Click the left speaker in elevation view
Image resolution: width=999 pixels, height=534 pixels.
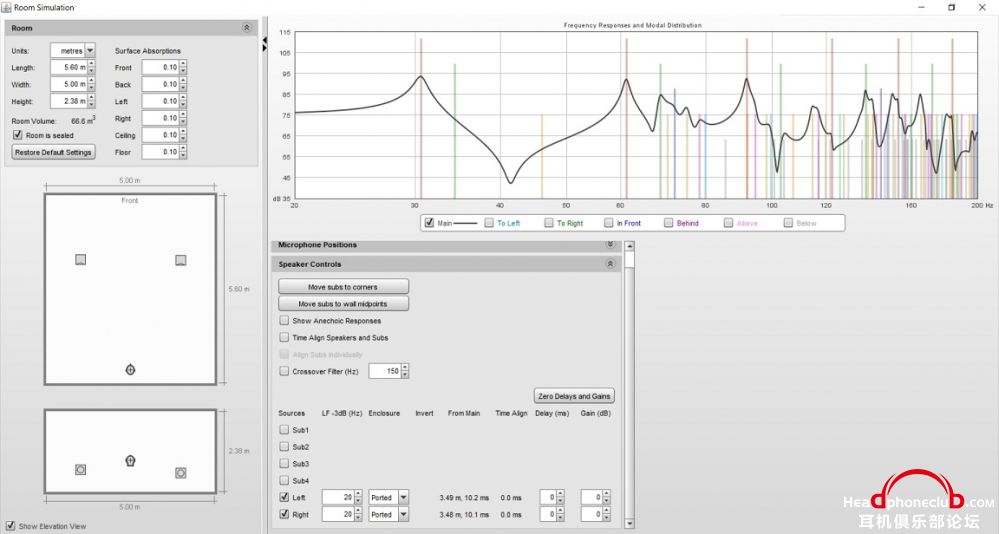click(x=80, y=470)
